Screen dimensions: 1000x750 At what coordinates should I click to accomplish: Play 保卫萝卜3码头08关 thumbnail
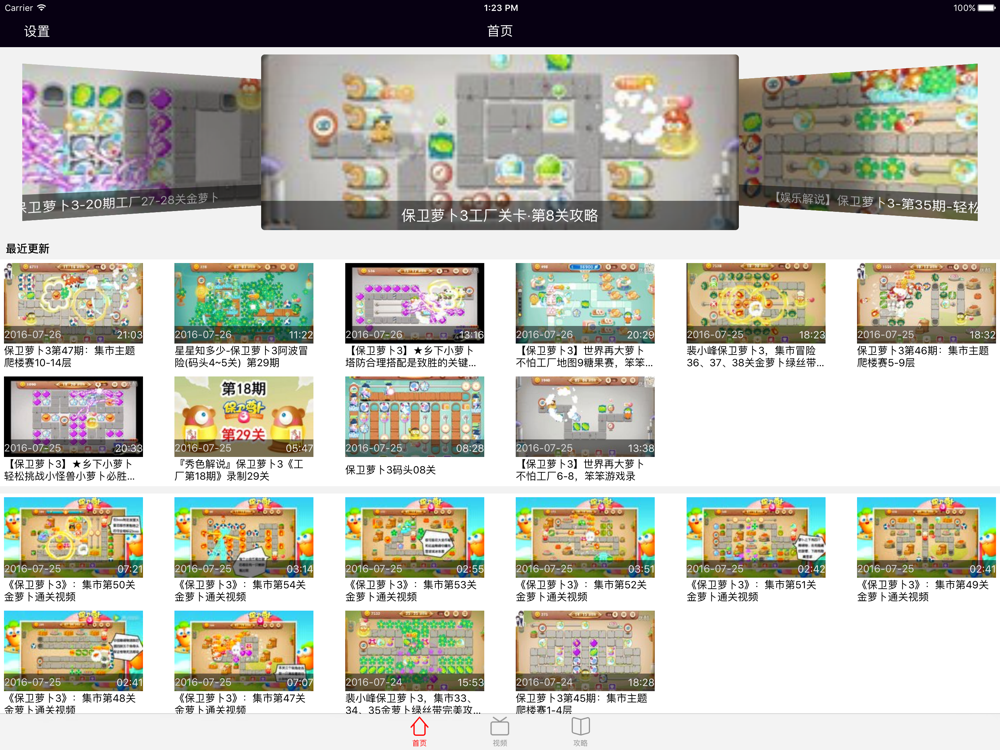pos(415,416)
